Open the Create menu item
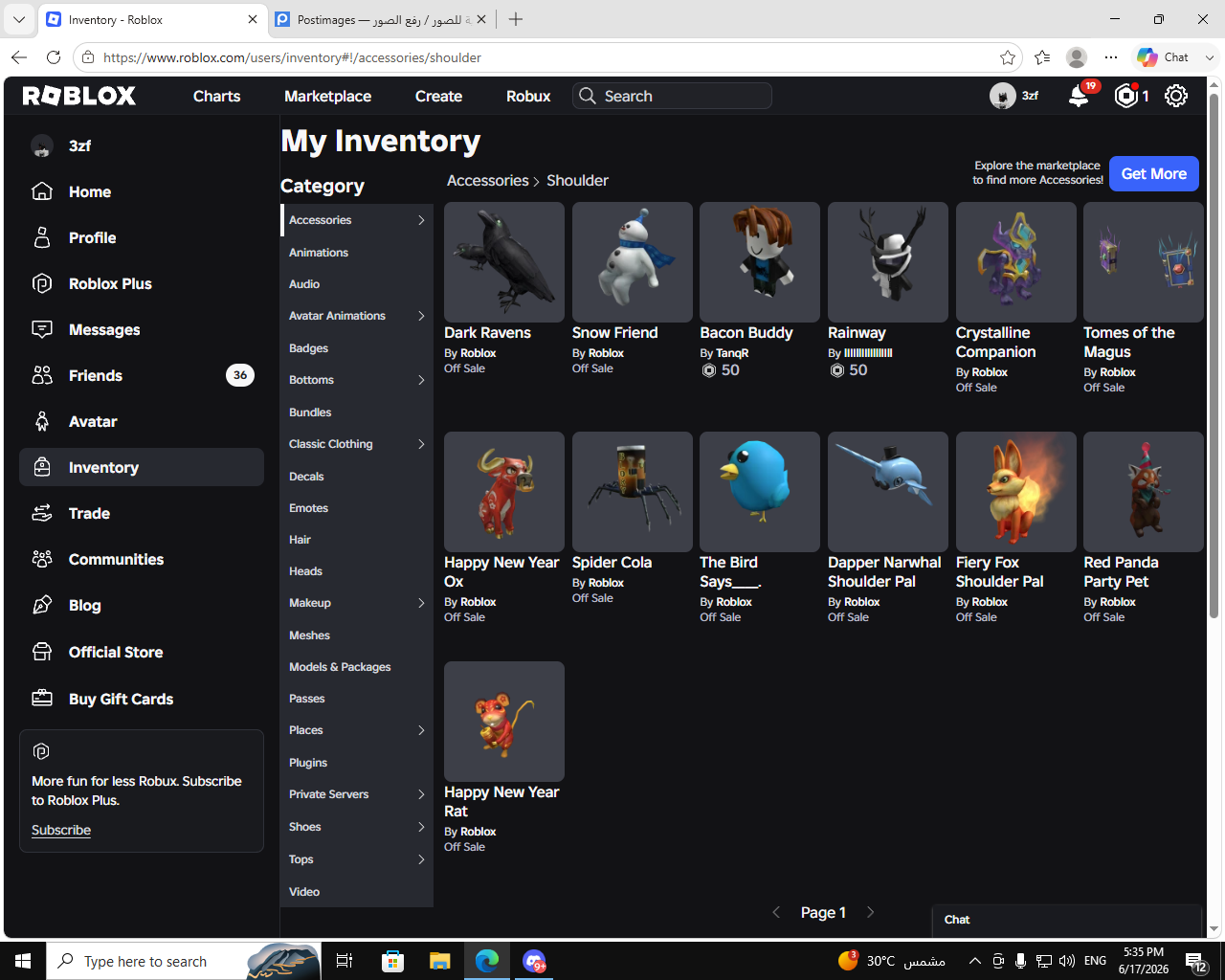The image size is (1225, 980). [438, 96]
